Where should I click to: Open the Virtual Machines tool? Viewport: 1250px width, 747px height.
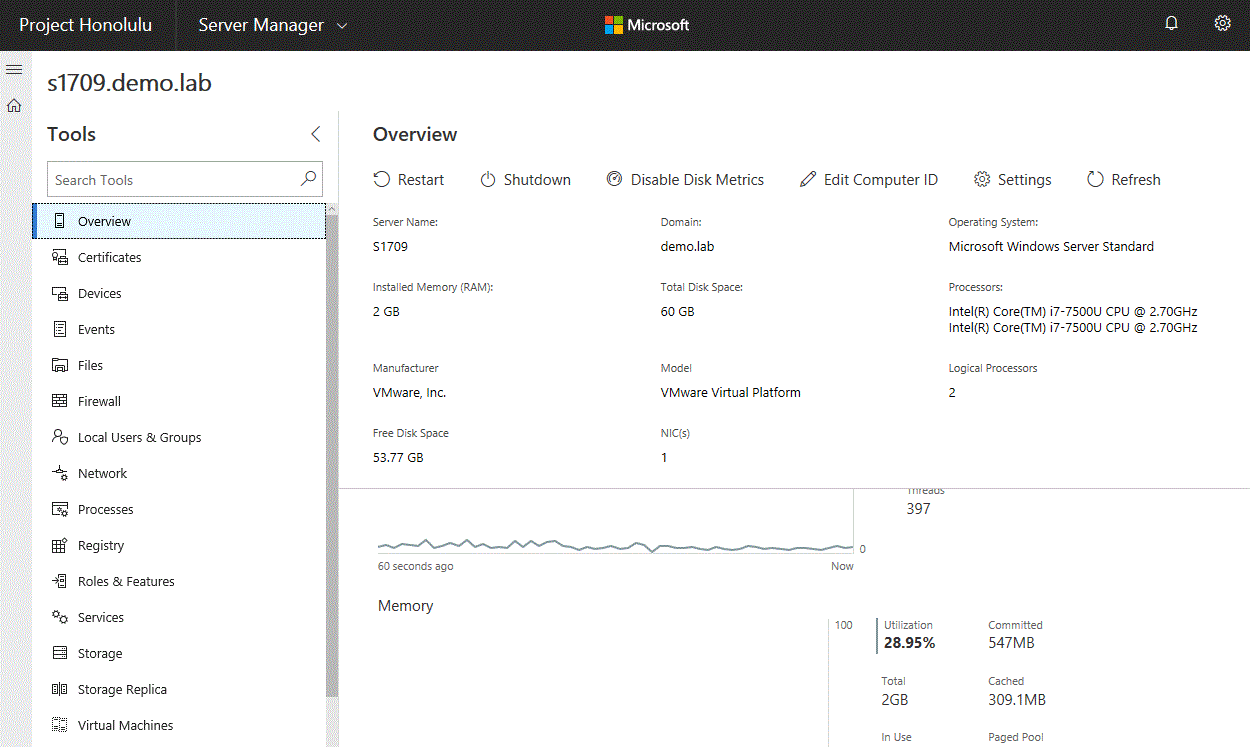click(125, 725)
